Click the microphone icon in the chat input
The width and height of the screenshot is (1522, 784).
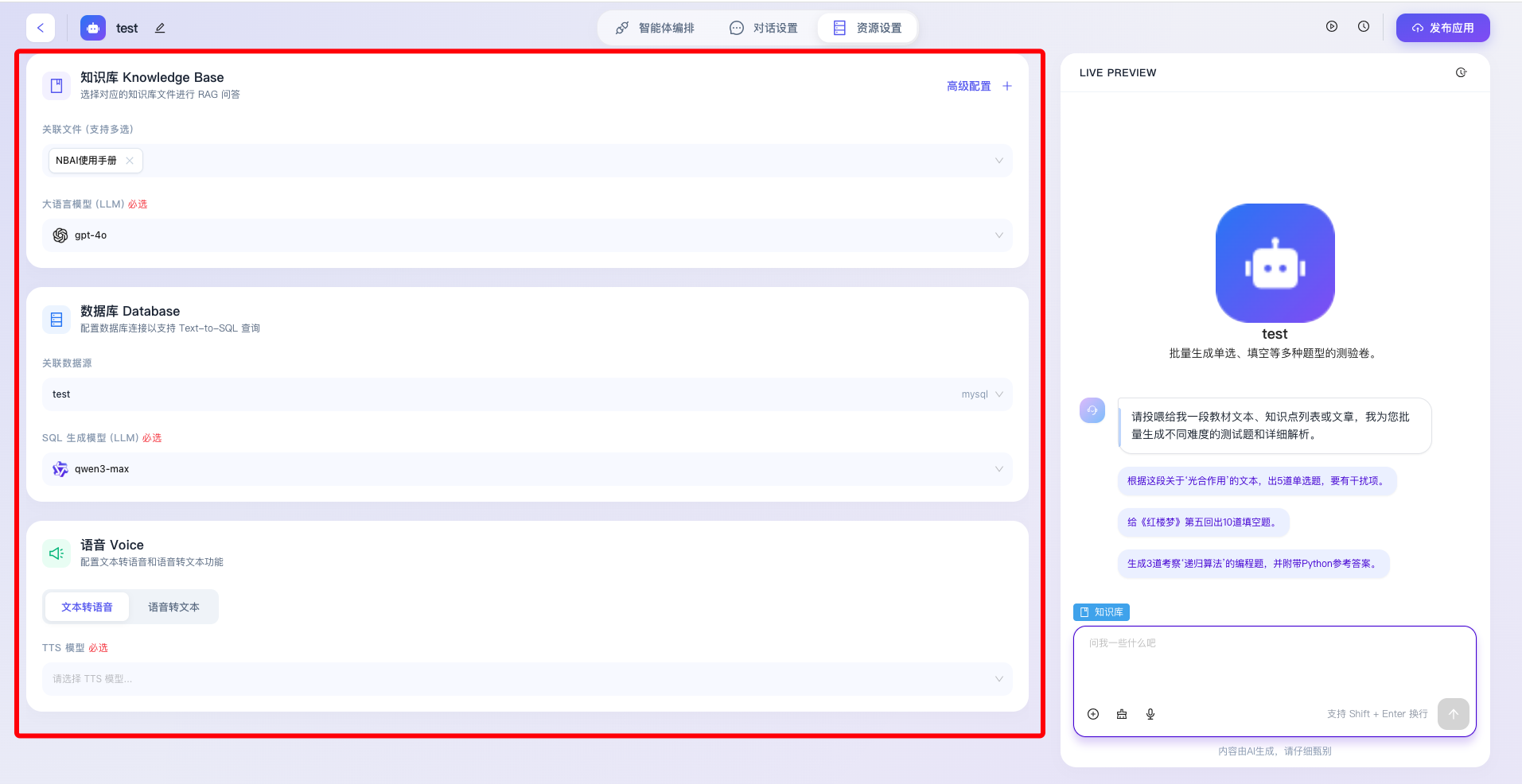pyautogui.click(x=1150, y=714)
